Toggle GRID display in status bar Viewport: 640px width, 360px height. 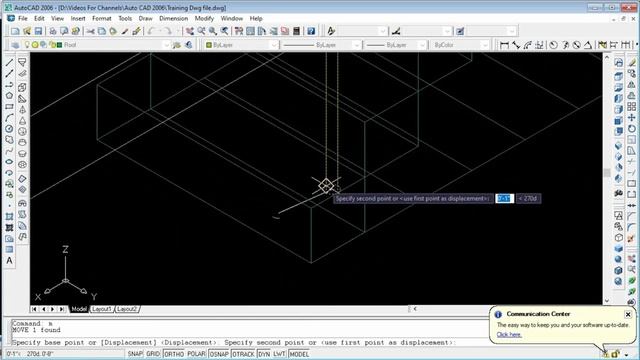[153, 354]
